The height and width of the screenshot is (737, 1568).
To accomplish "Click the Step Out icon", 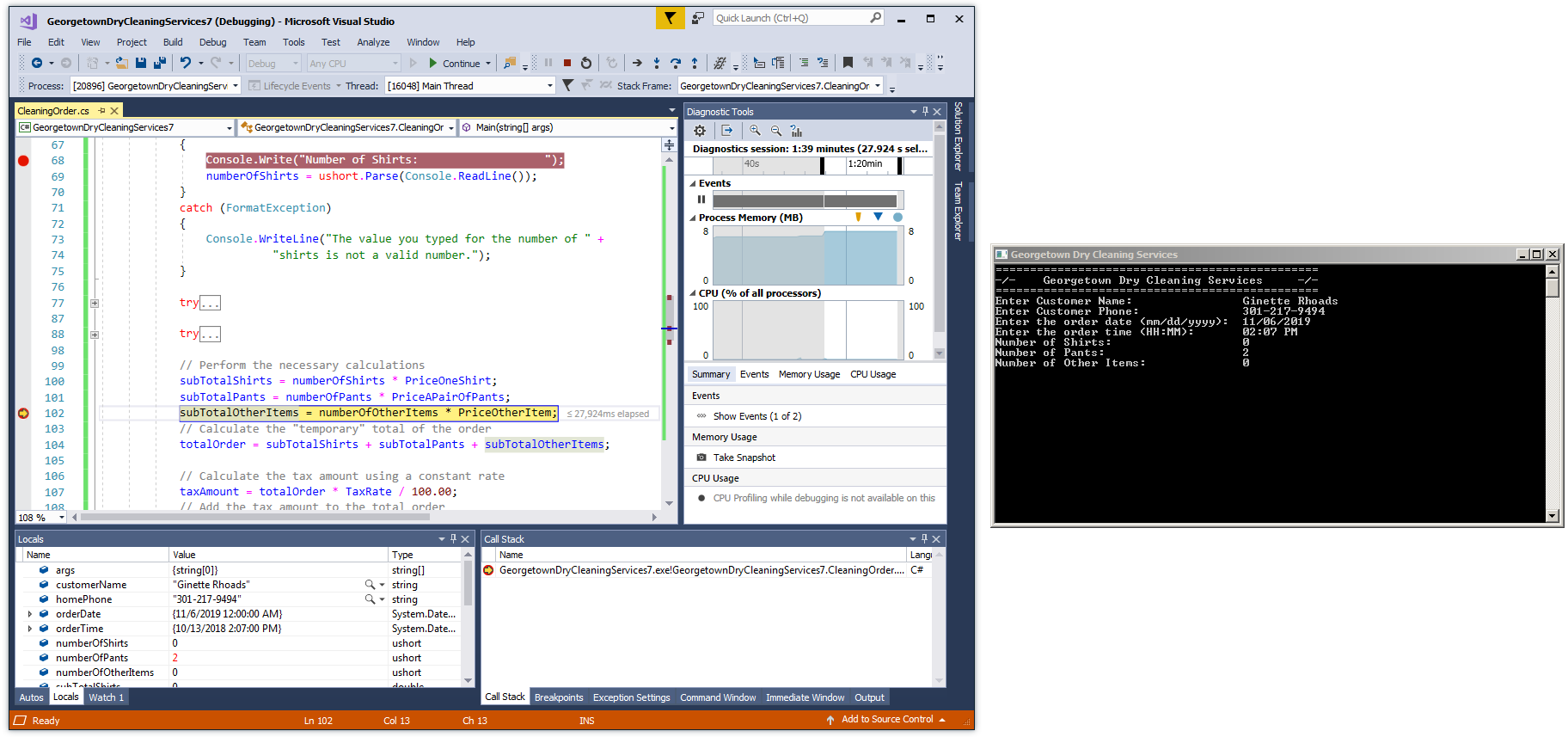I will click(x=695, y=63).
